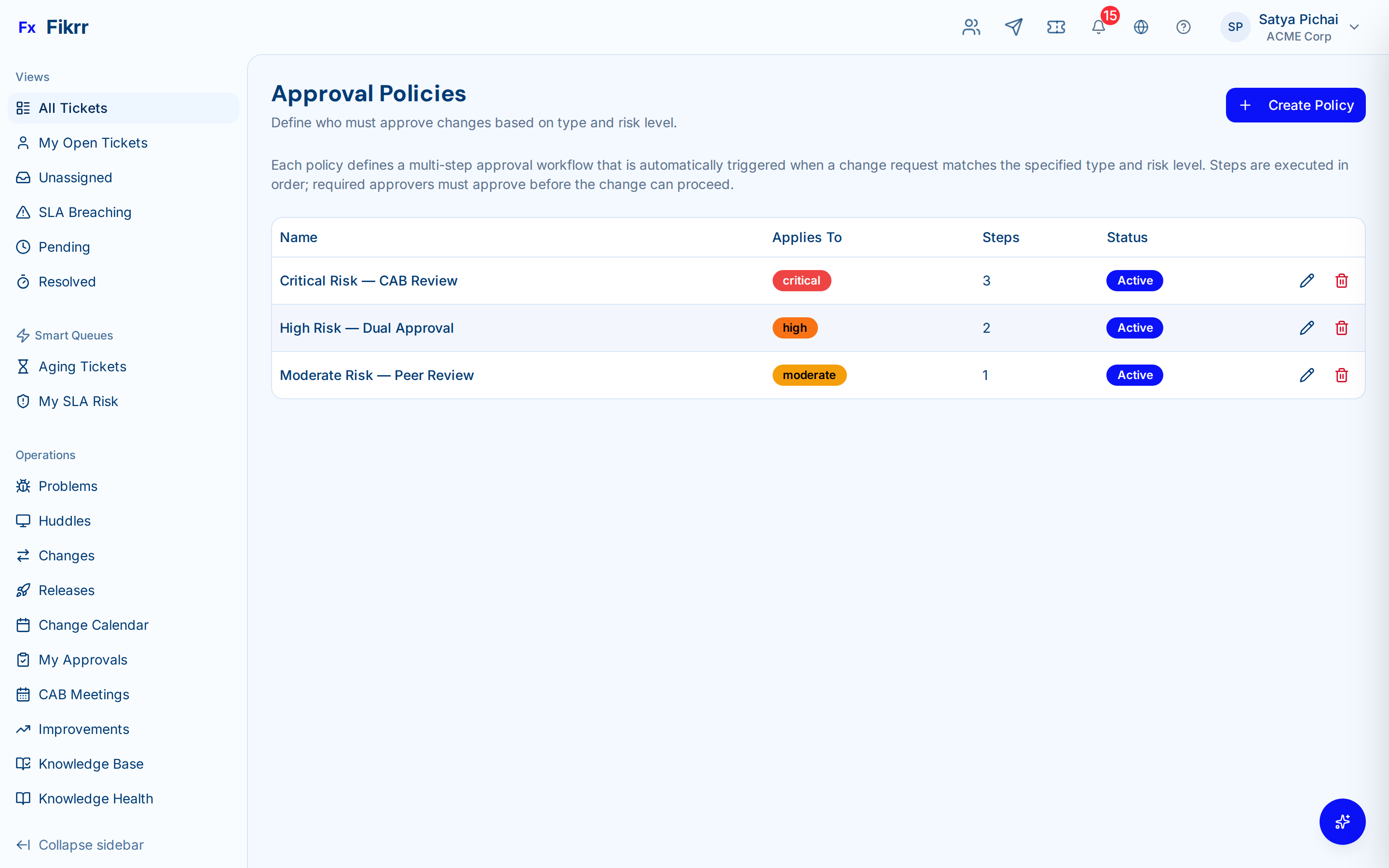Screen dimensions: 1389x868
Task: Delete the Moderate Risk — Peer Review policy
Action: tap(1341, 375)
